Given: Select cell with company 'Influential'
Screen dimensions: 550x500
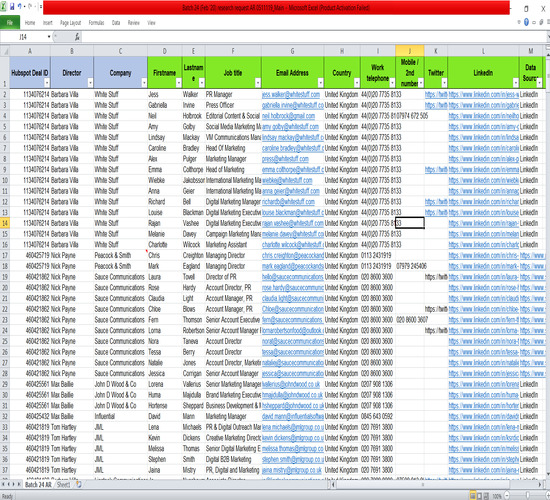Looking at the screenshot, I should point(120,416).
